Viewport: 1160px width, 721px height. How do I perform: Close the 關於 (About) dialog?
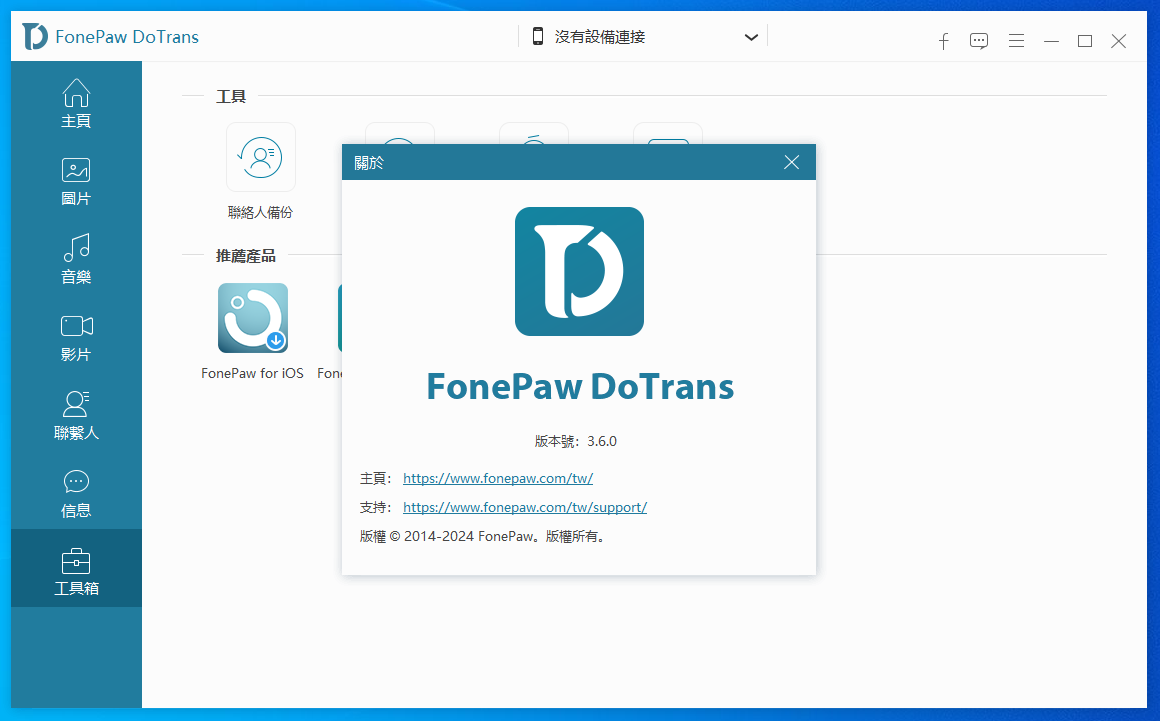(791, 161)
